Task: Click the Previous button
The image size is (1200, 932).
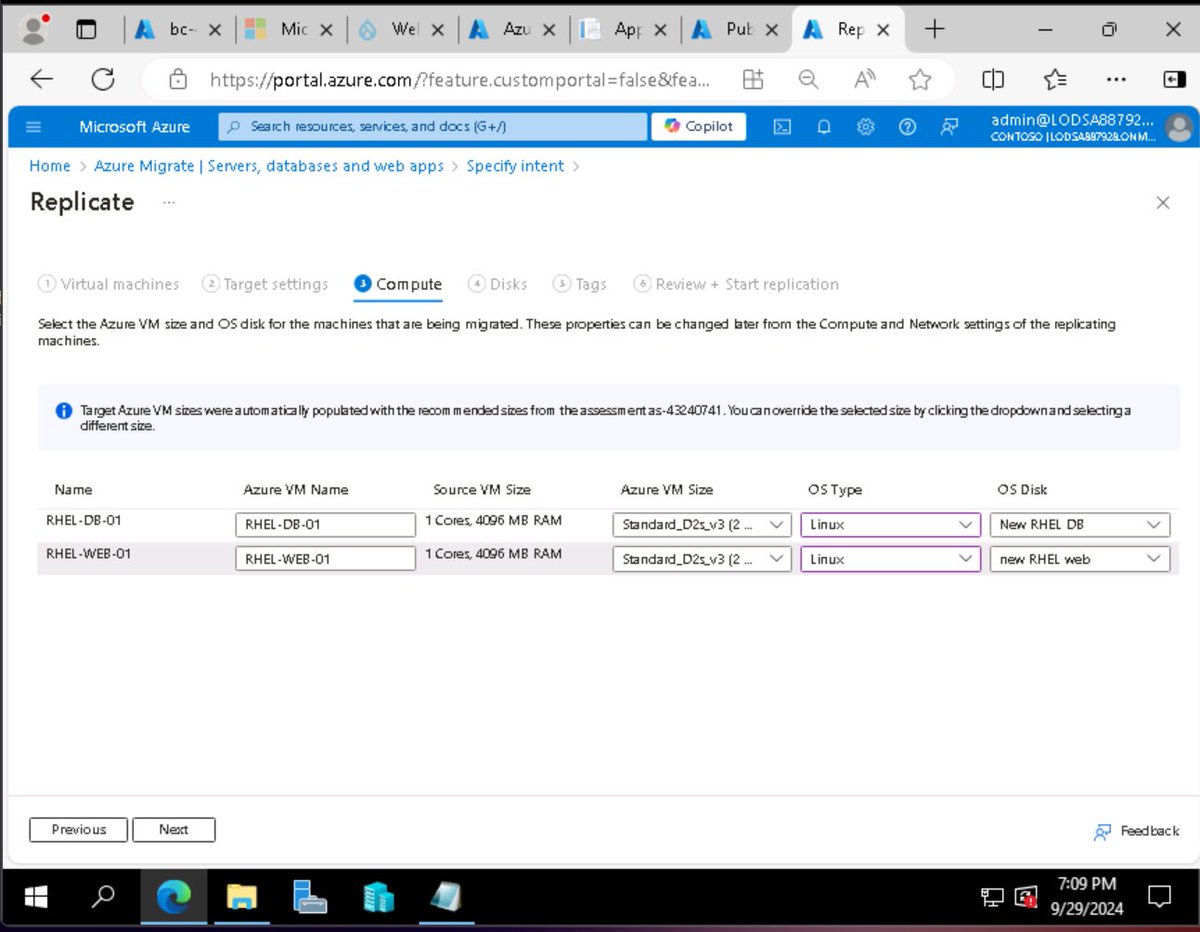Action: pos(79,830)
